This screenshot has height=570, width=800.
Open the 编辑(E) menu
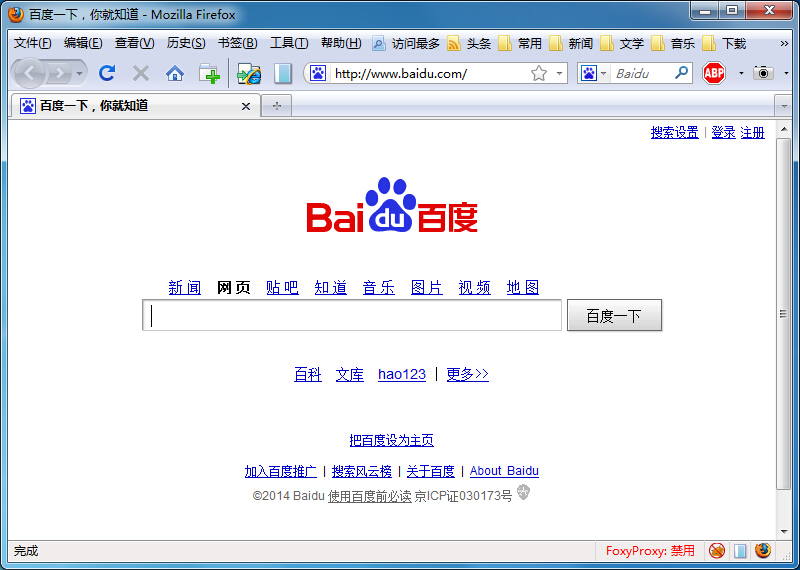coord(83,43)
